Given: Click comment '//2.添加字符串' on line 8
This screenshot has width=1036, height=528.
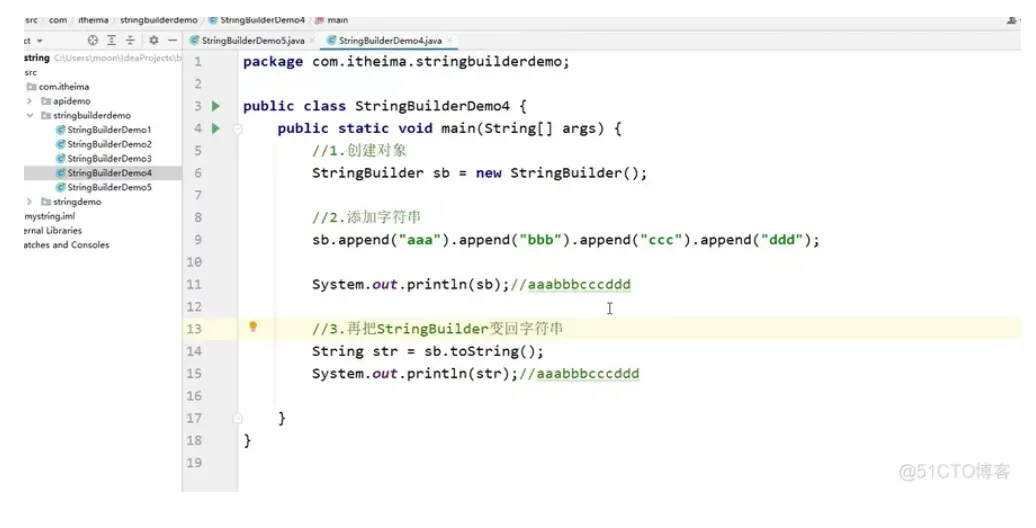Looking at the screenshot, I should (366, 217).
